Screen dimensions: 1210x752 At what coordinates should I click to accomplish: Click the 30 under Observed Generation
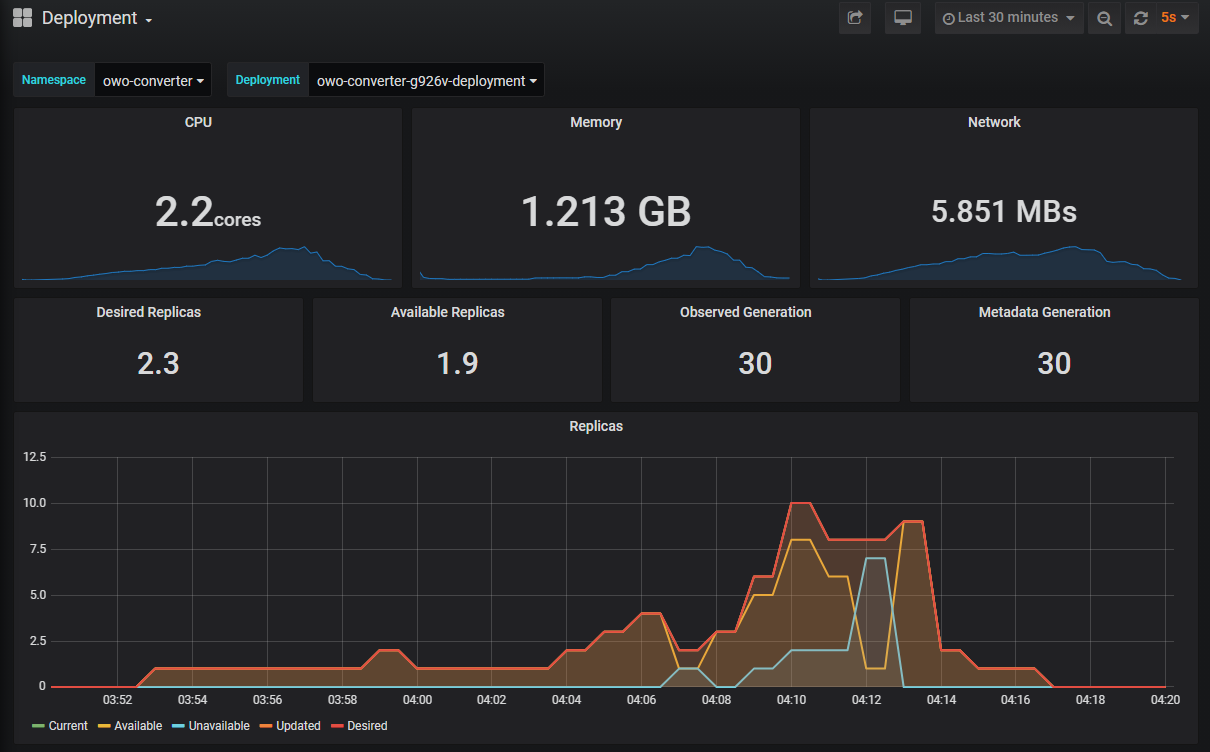[755, 363]
